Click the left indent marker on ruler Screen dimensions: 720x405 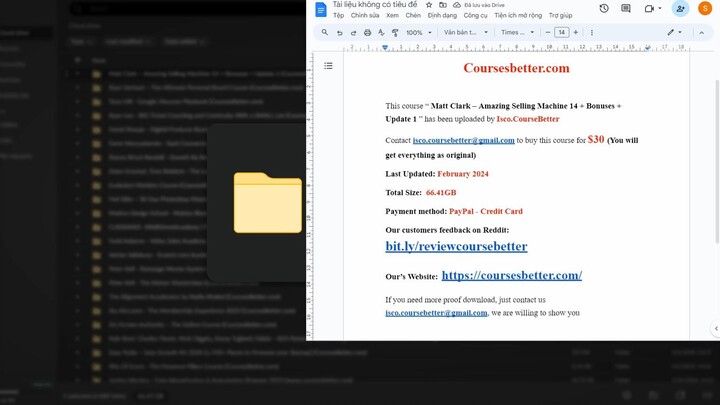[x=385, y=47]
